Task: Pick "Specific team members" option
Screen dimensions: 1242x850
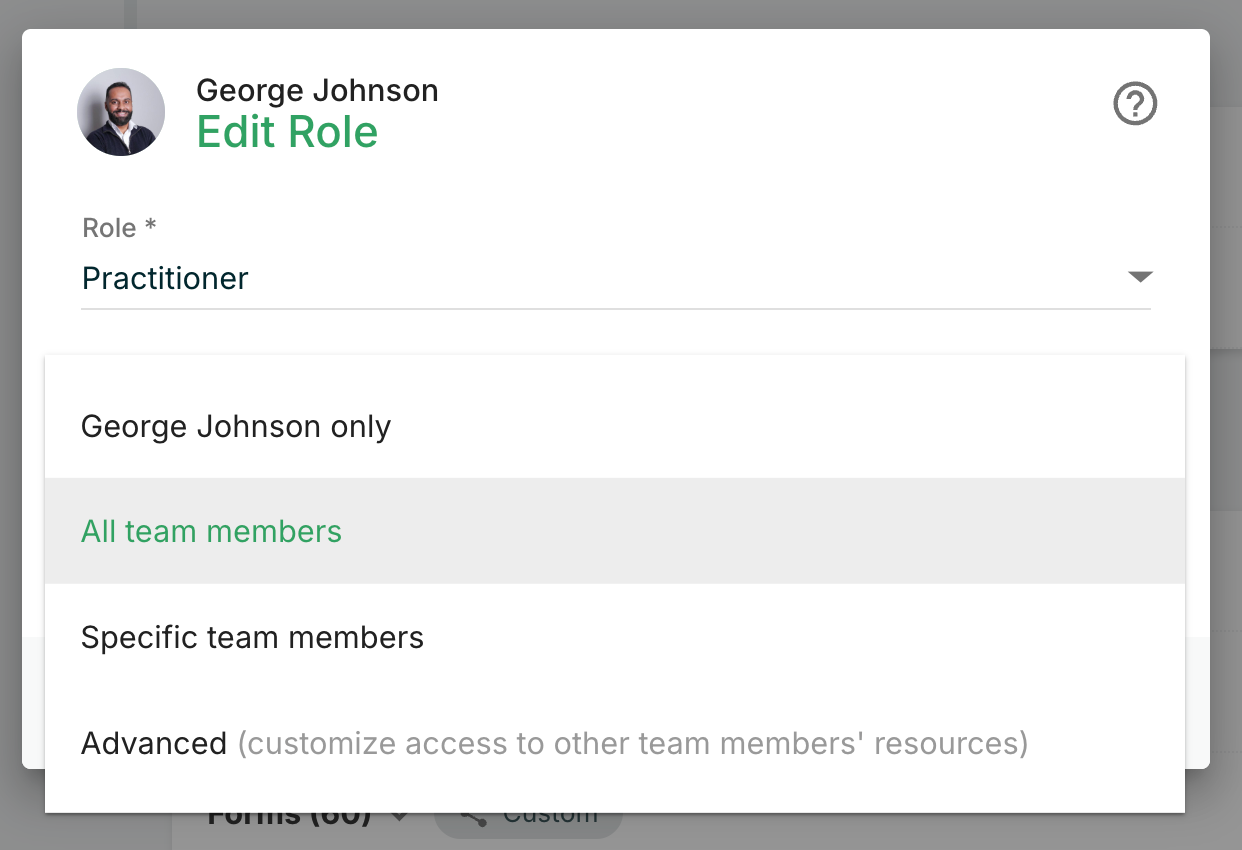Action: pyautogui.click(x=252, y=638)
